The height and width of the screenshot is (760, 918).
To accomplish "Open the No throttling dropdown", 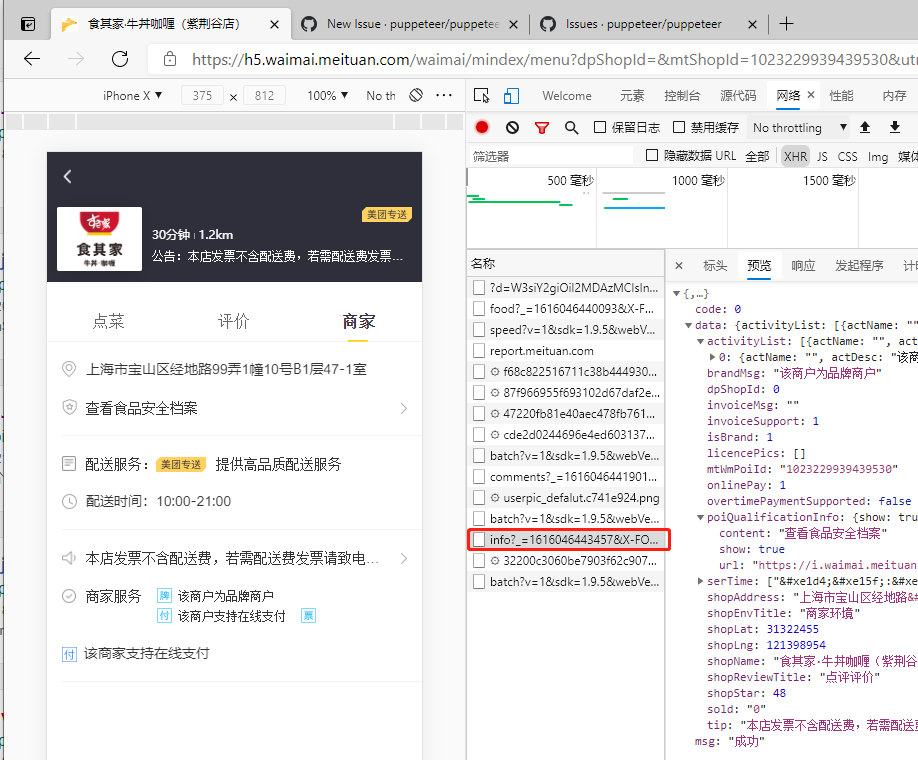I will pos(799,128).
